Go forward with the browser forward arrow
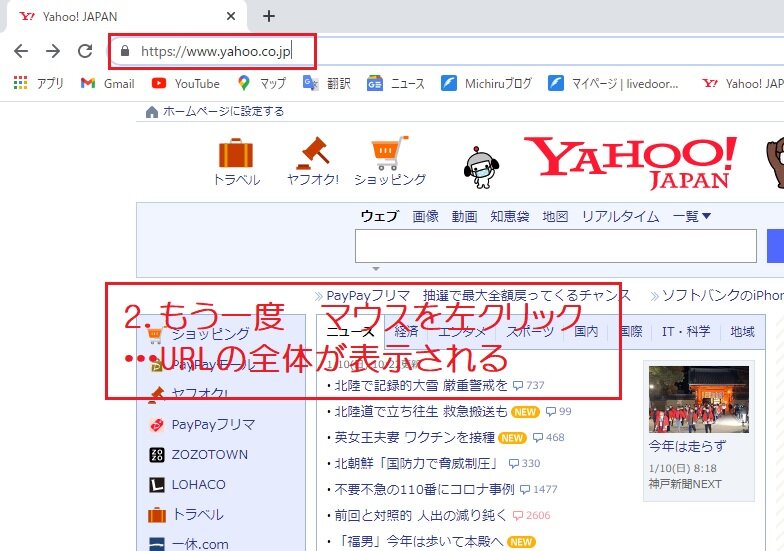Screen dimensions: 784x551 tap(53, 51)
